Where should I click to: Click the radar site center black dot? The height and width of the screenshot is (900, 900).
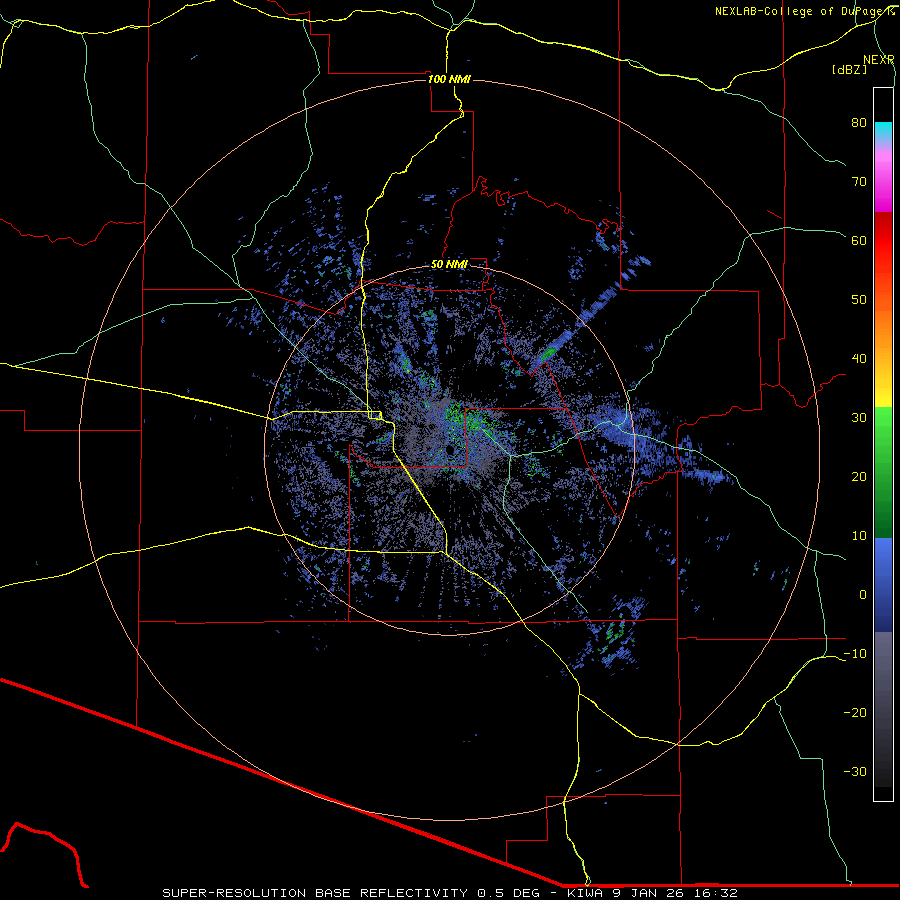coord(451,449)
